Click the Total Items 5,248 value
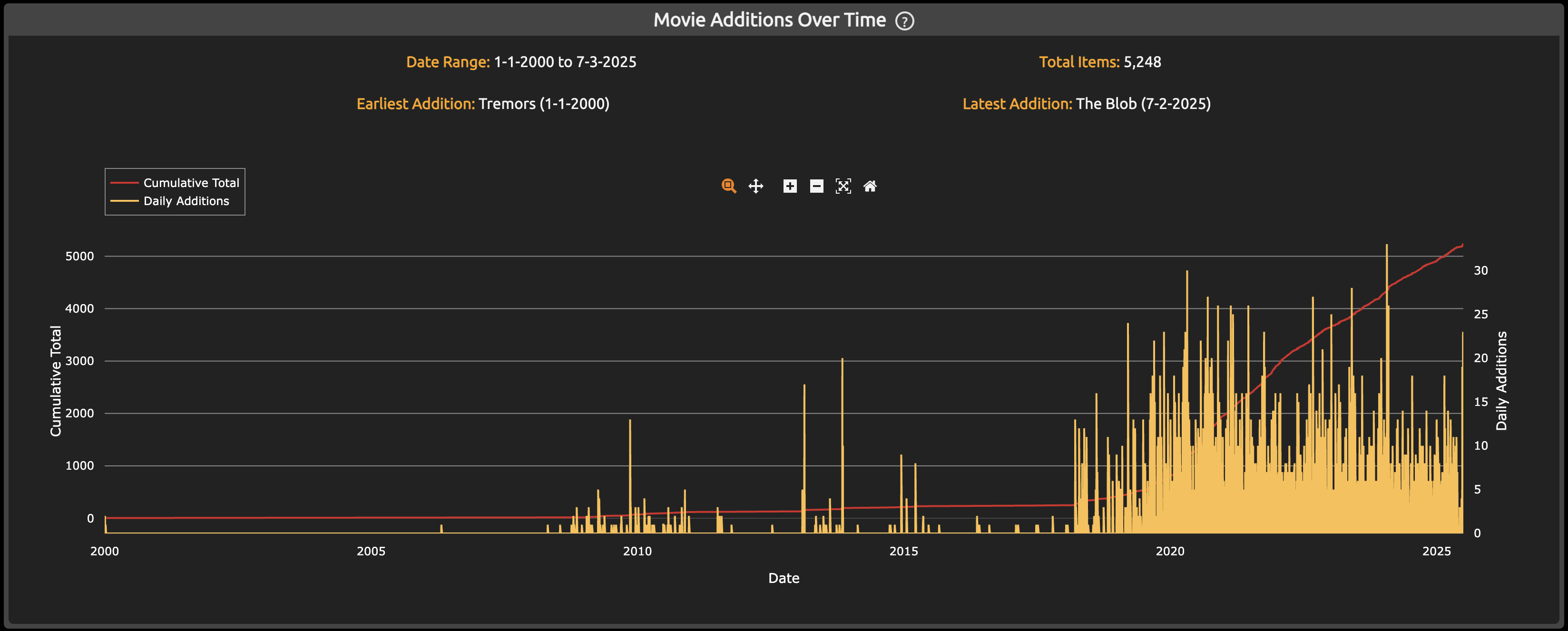Viewport: 1568px width, 631px height. 1142,62
